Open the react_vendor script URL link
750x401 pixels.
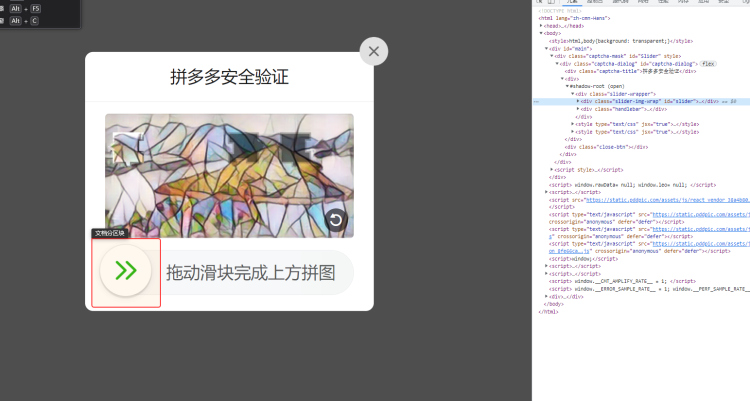click(x=668, y=200)
